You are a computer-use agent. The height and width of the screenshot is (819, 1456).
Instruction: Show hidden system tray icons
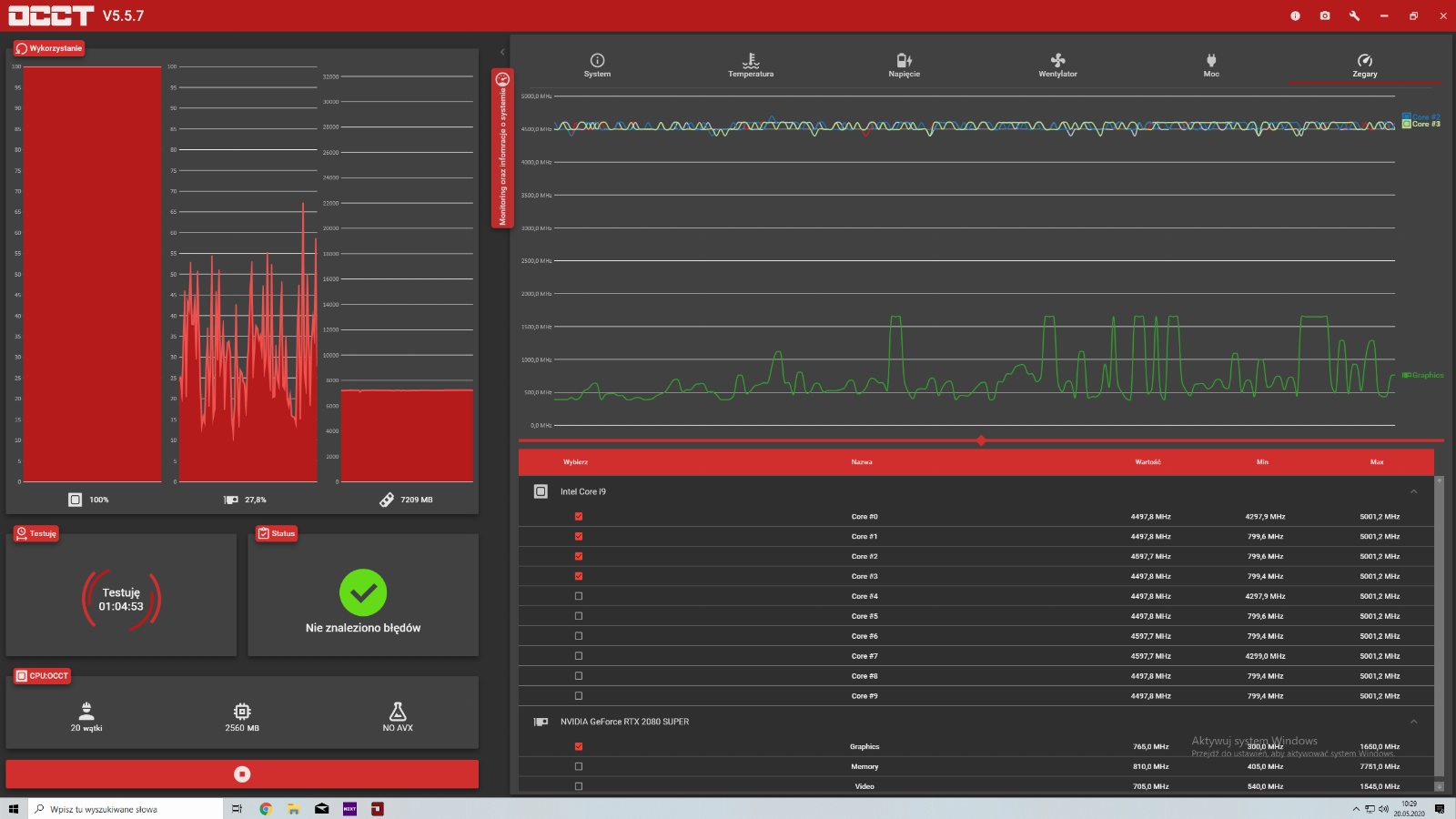1356,809
